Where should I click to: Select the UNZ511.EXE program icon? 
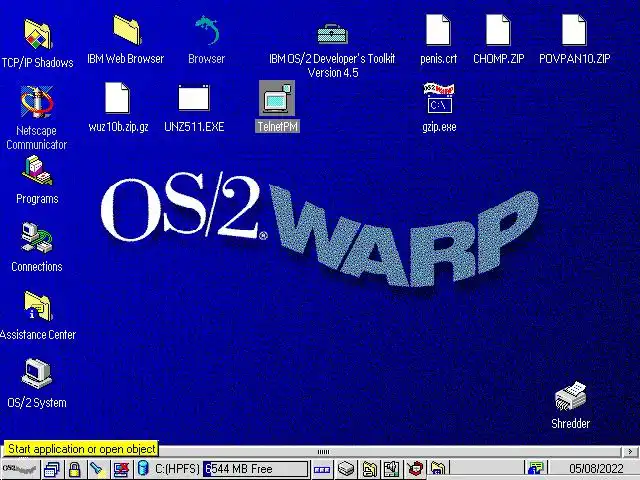coord(194,98)
